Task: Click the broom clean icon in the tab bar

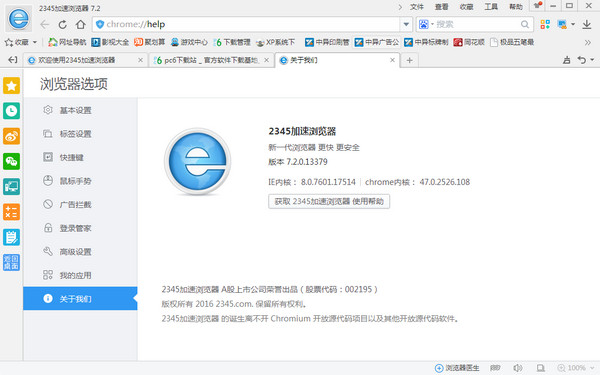Action: tap(567, 60)
